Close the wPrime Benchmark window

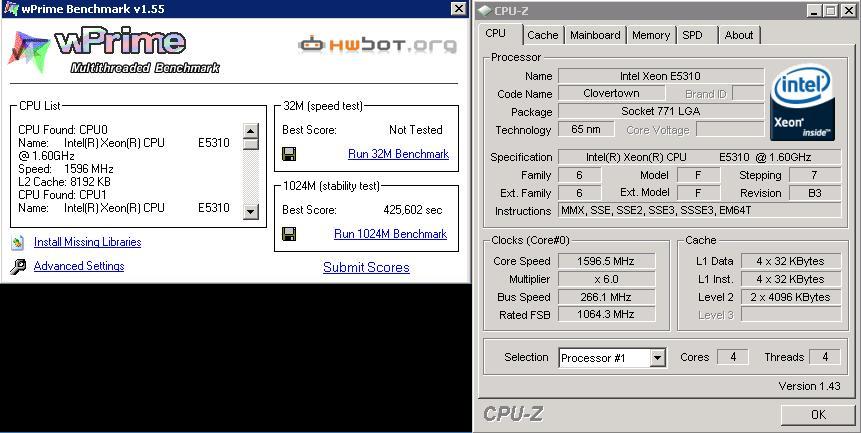(x=459, y=8)
